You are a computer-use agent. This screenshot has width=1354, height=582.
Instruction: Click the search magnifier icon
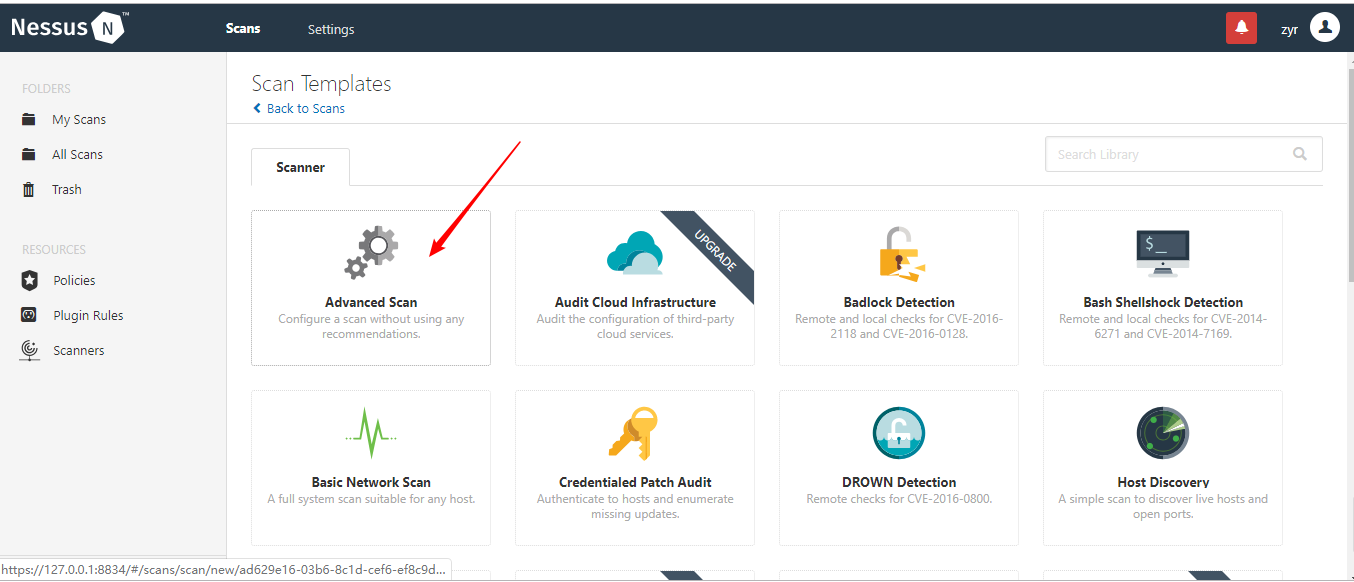[1300, 154]
